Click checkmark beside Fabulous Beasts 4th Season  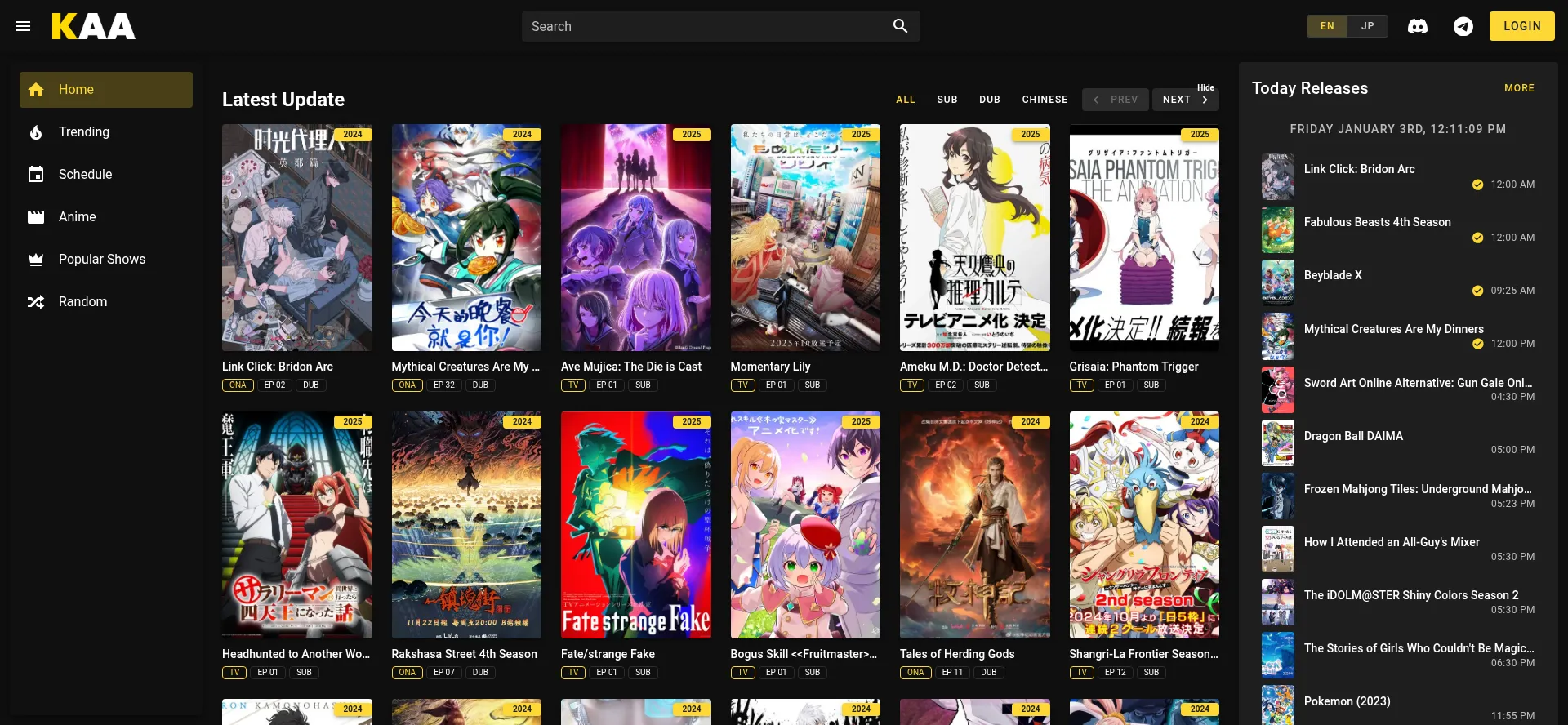tap(1477, 238)
